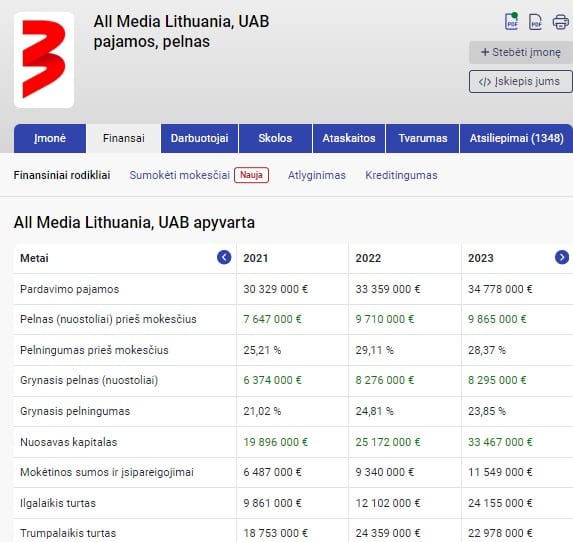Click value 24 155 000 €

coord(500,503)
